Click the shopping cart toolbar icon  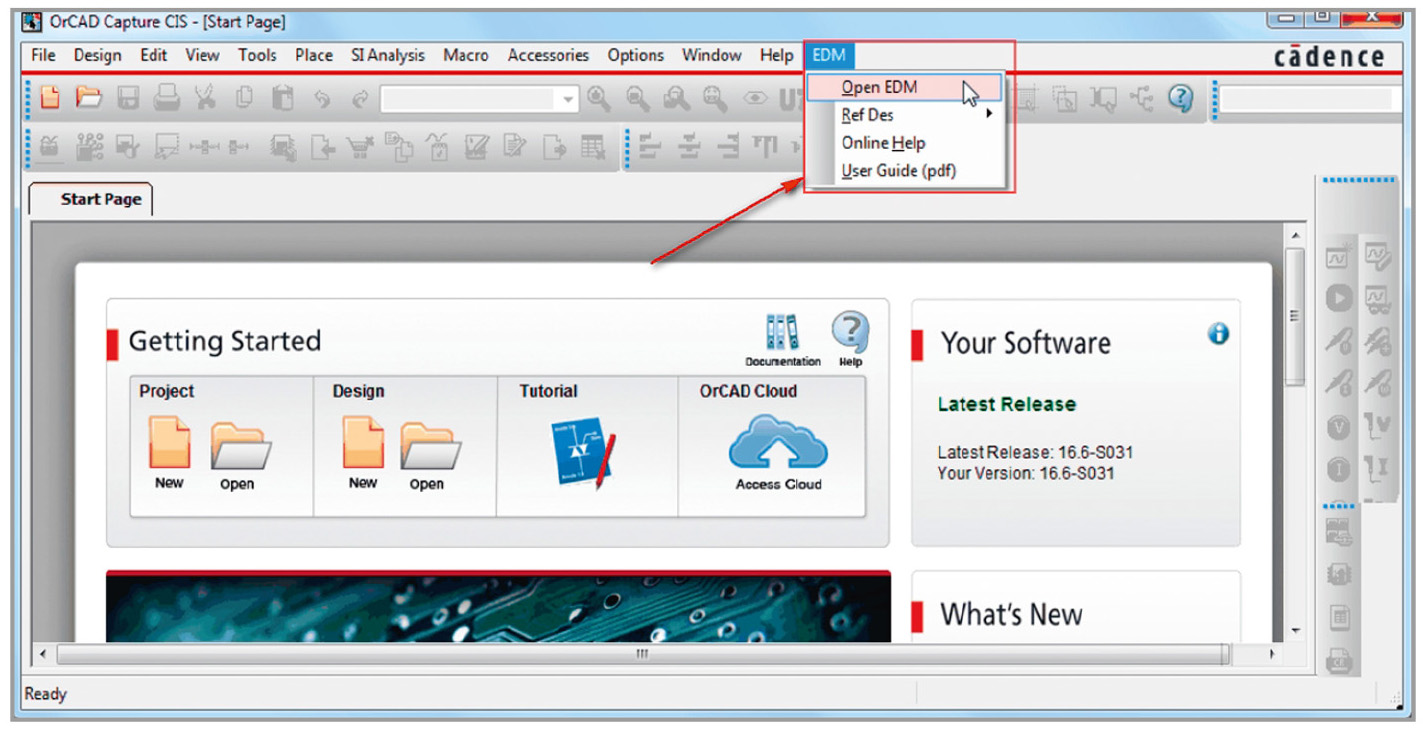(x=360, y=146)
